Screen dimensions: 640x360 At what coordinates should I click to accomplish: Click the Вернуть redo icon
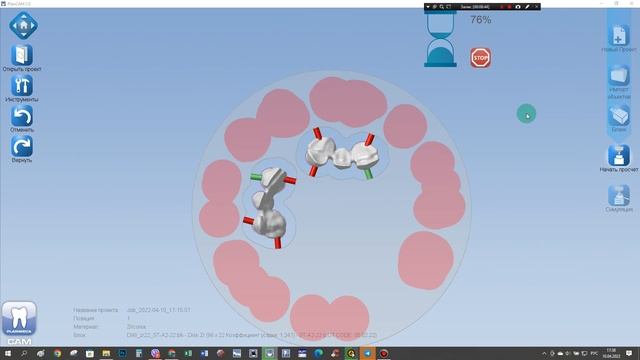click(22, 147)
